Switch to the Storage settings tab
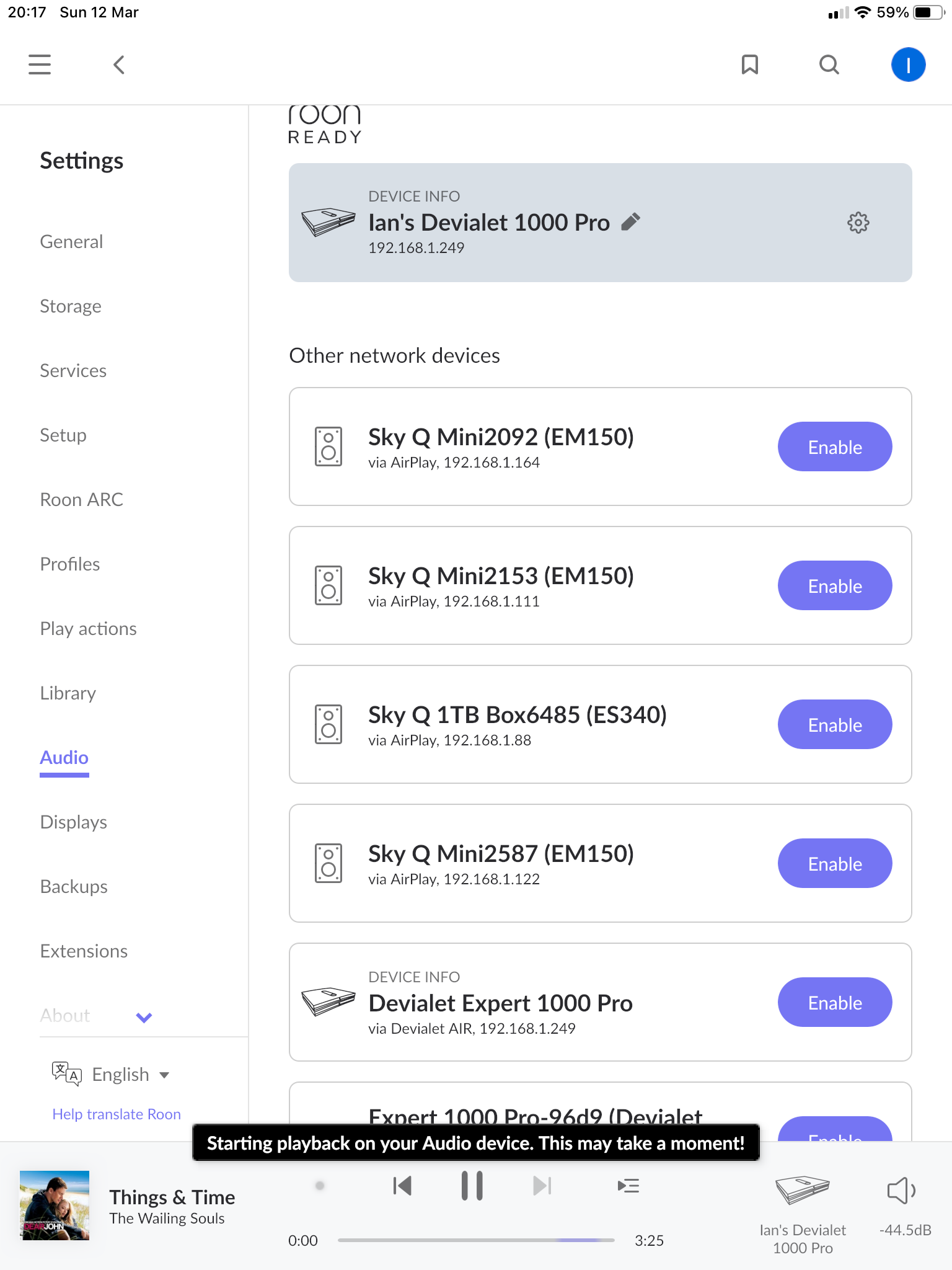Viewport: 952px width, 1270px height. point(71,306)
